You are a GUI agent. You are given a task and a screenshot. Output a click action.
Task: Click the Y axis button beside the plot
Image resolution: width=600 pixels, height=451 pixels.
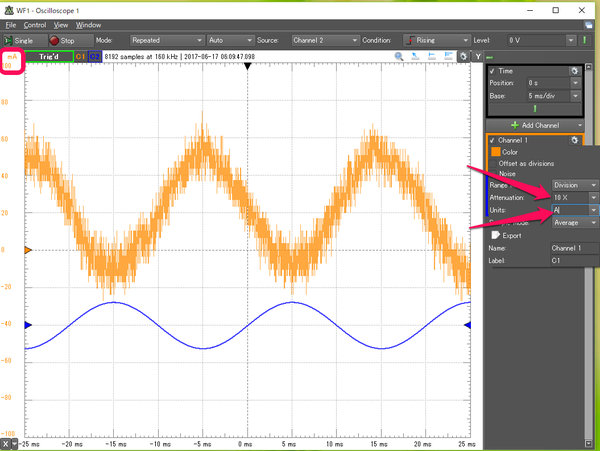478,56
